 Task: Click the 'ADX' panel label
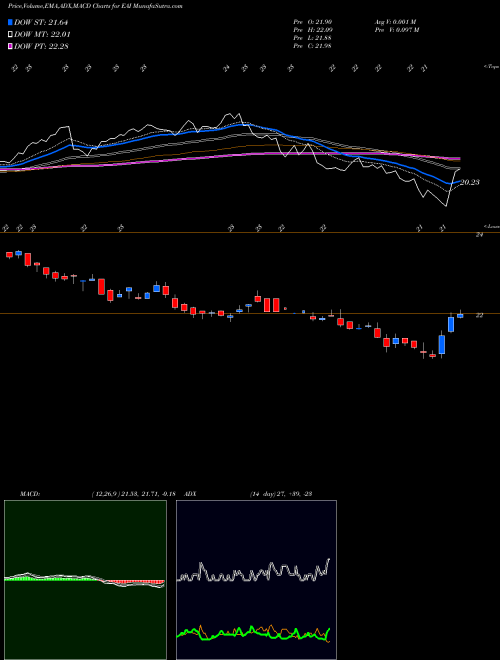pyautogui.click(x=191, y=494)
